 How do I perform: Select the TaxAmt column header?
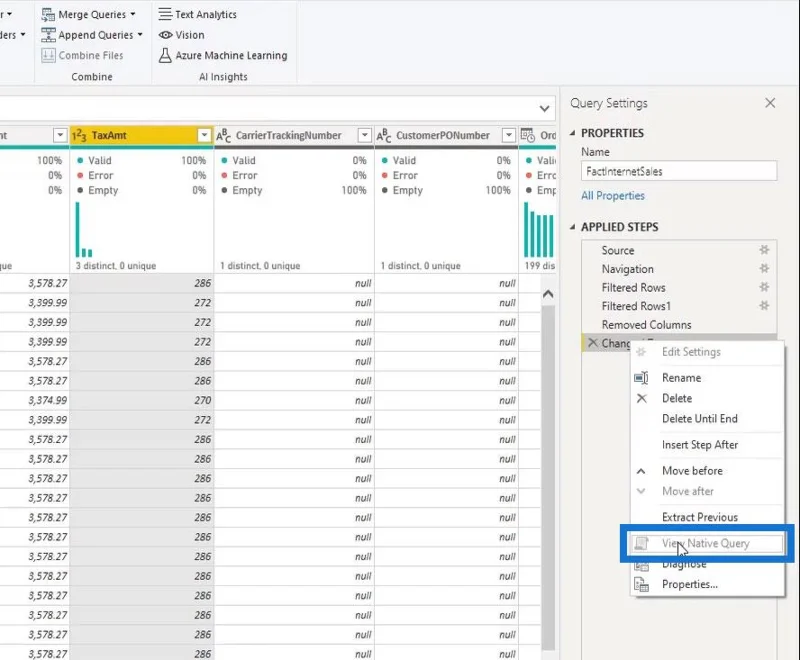coord(141,136)
